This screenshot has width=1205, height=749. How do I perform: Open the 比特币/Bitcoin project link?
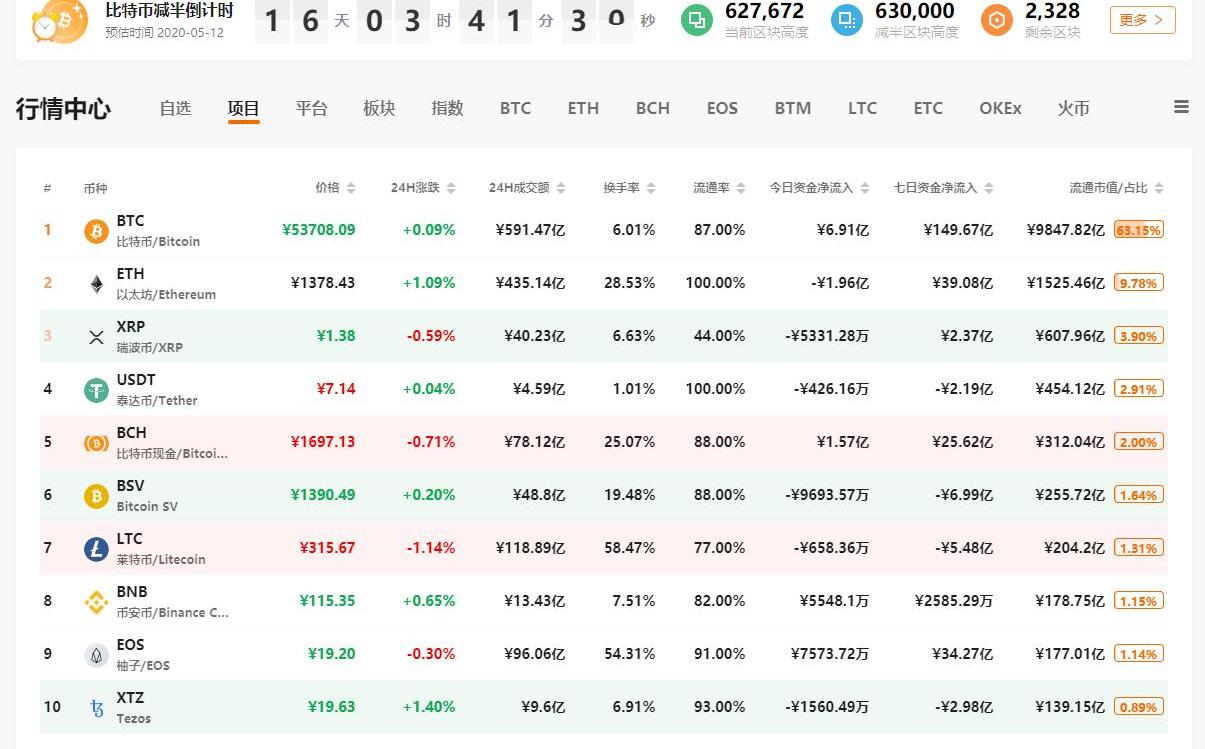(158, 242)
